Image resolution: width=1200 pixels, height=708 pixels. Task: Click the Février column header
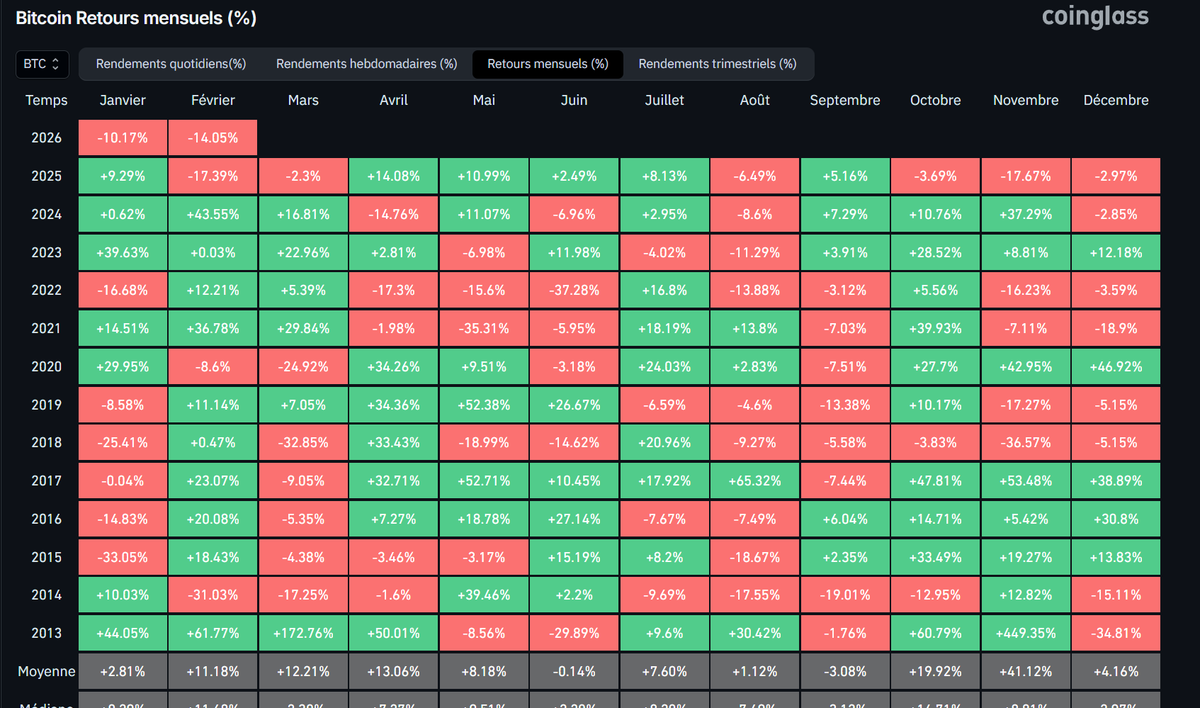click(x=213, y=100)
